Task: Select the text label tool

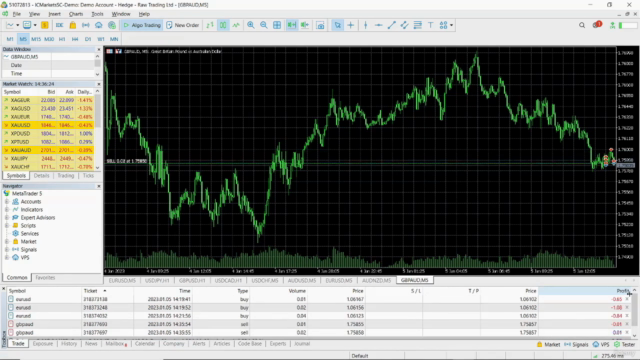Action: coord(431,25)
